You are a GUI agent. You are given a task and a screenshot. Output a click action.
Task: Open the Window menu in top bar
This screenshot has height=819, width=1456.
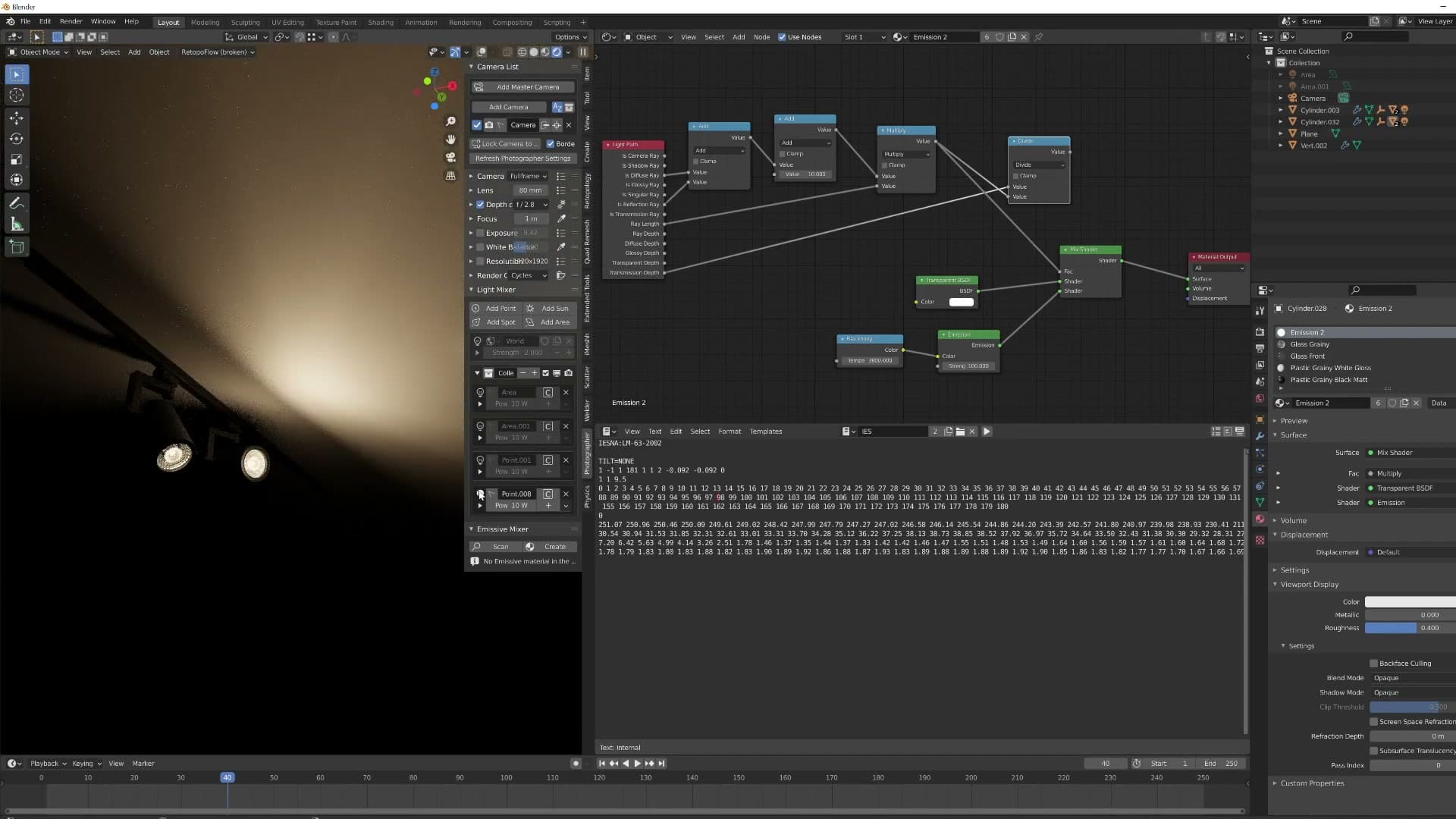point(103,21)
